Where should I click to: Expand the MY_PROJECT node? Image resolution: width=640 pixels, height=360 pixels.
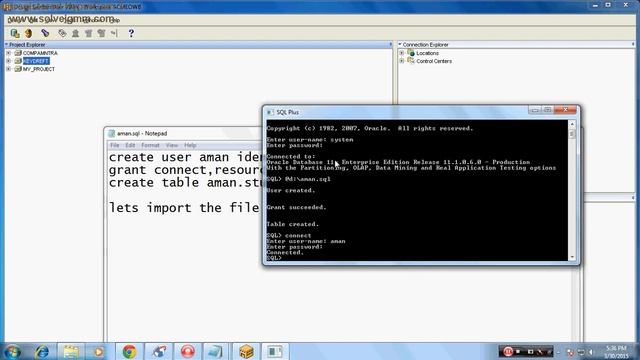(9, 69)
